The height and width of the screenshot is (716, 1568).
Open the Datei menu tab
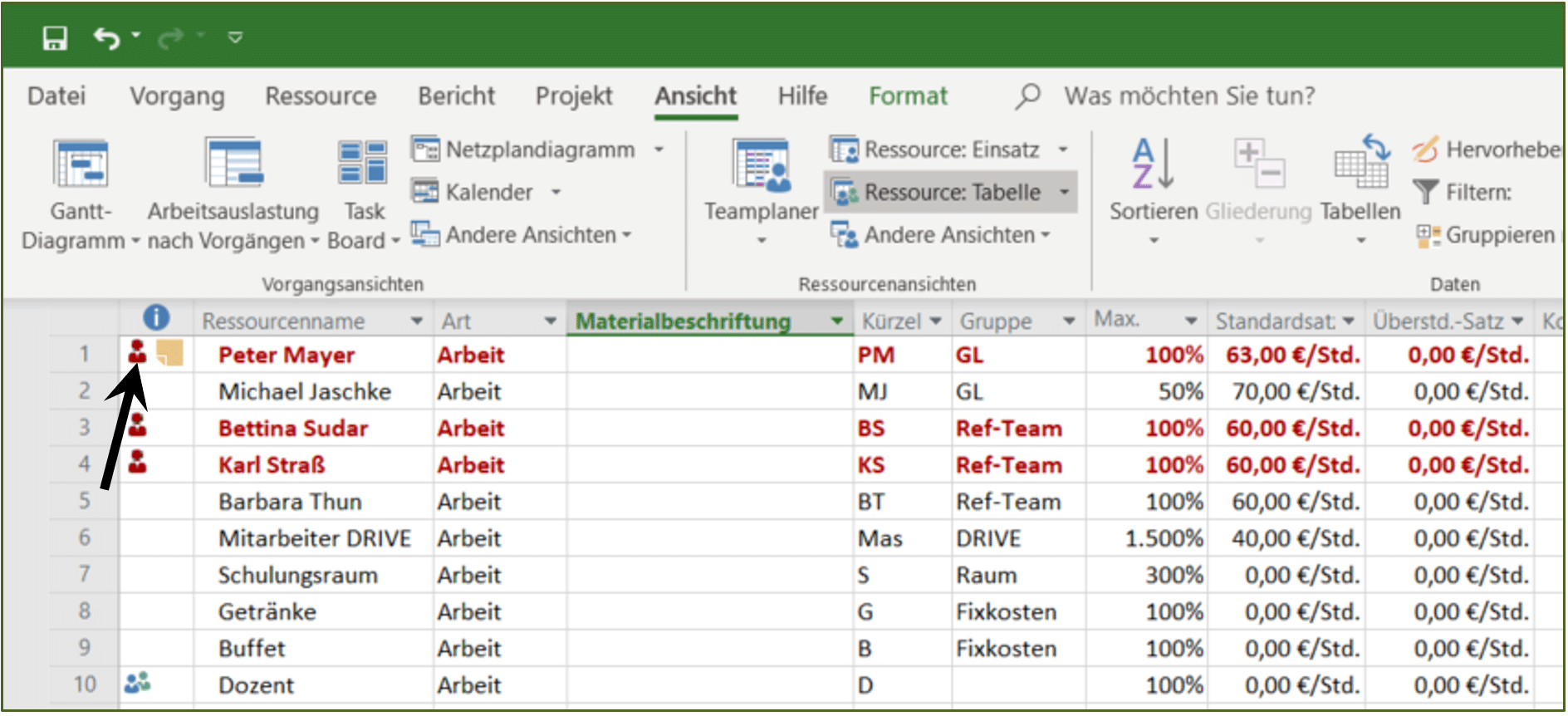(56, 96)
